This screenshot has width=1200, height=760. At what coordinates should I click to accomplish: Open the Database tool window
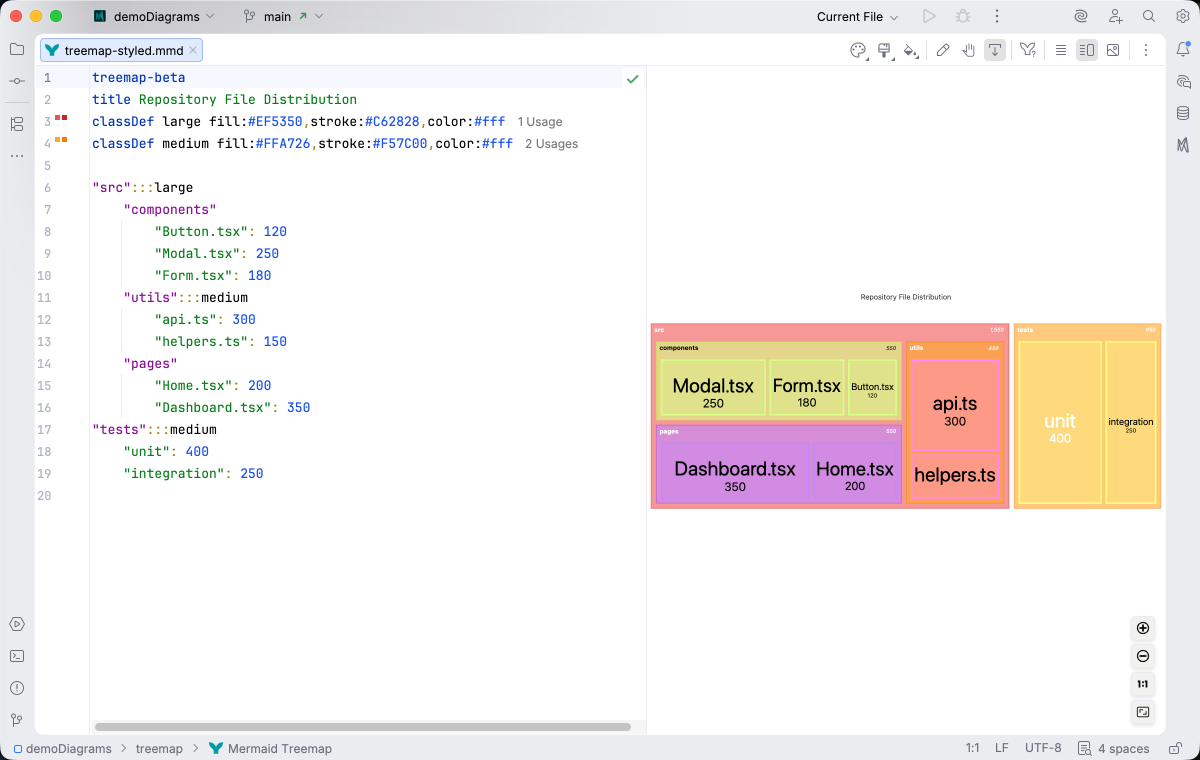[x=1183, y=113]
